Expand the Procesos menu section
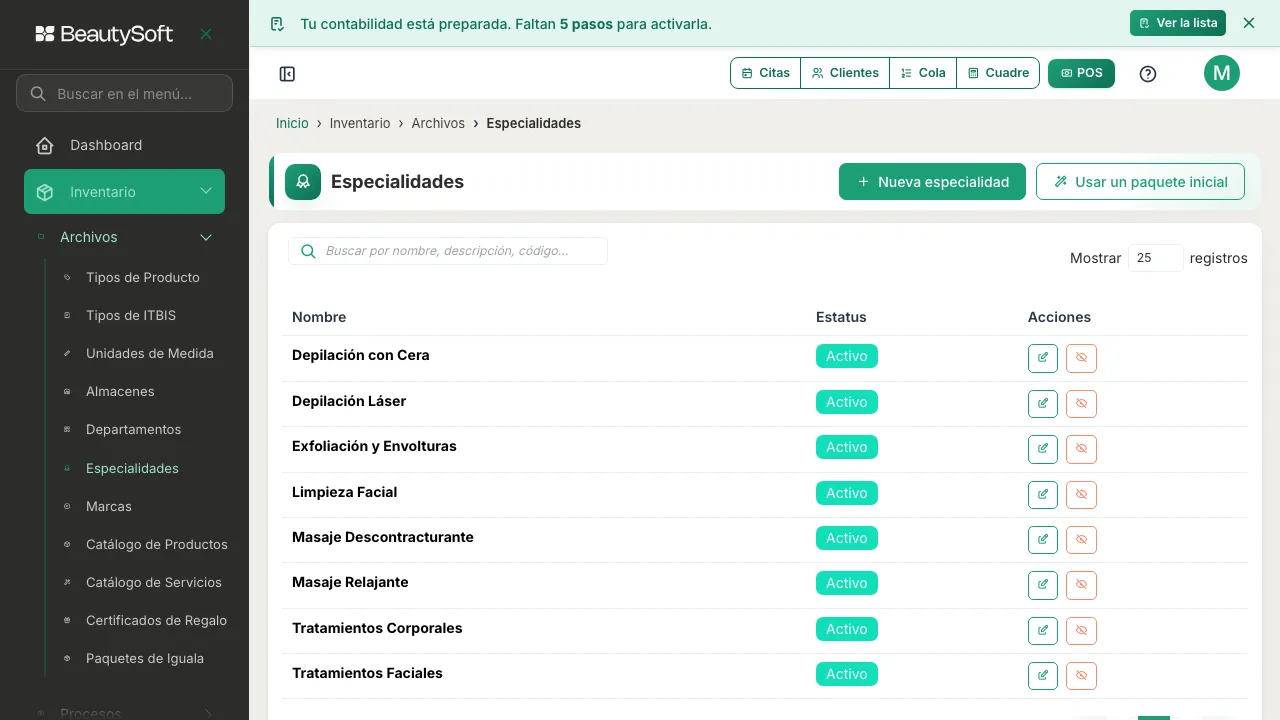 [124, 712]
